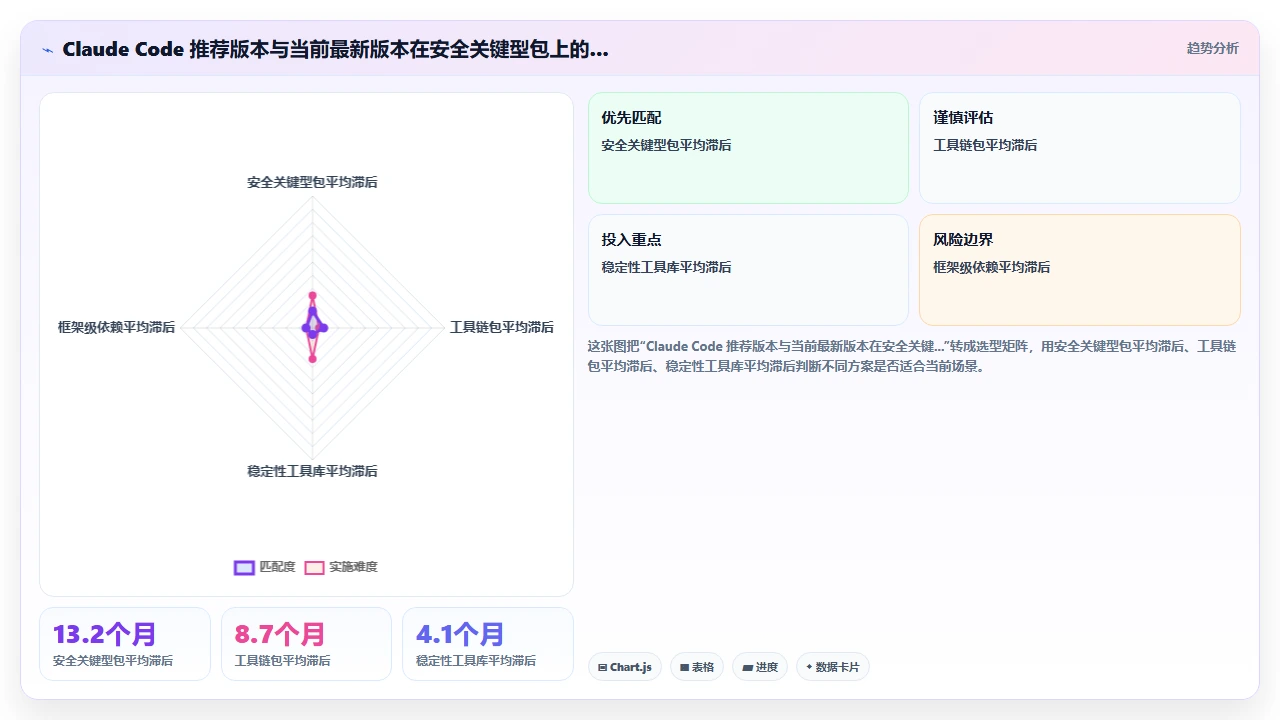Click radar axis label 稳定性工具库平均滞后
This screenshot has height=720, width=1280.
click(x=312, y=471)
